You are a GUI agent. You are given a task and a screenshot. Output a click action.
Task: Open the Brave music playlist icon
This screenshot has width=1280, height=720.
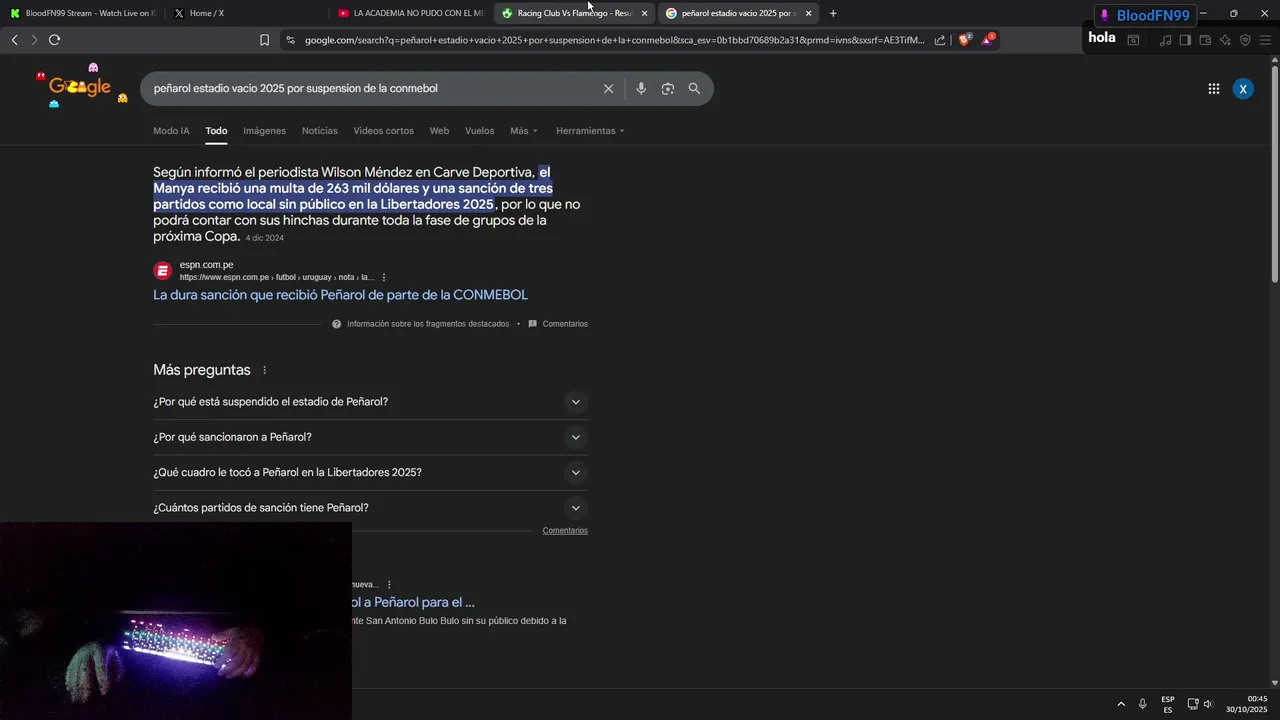pos(1166,40)
